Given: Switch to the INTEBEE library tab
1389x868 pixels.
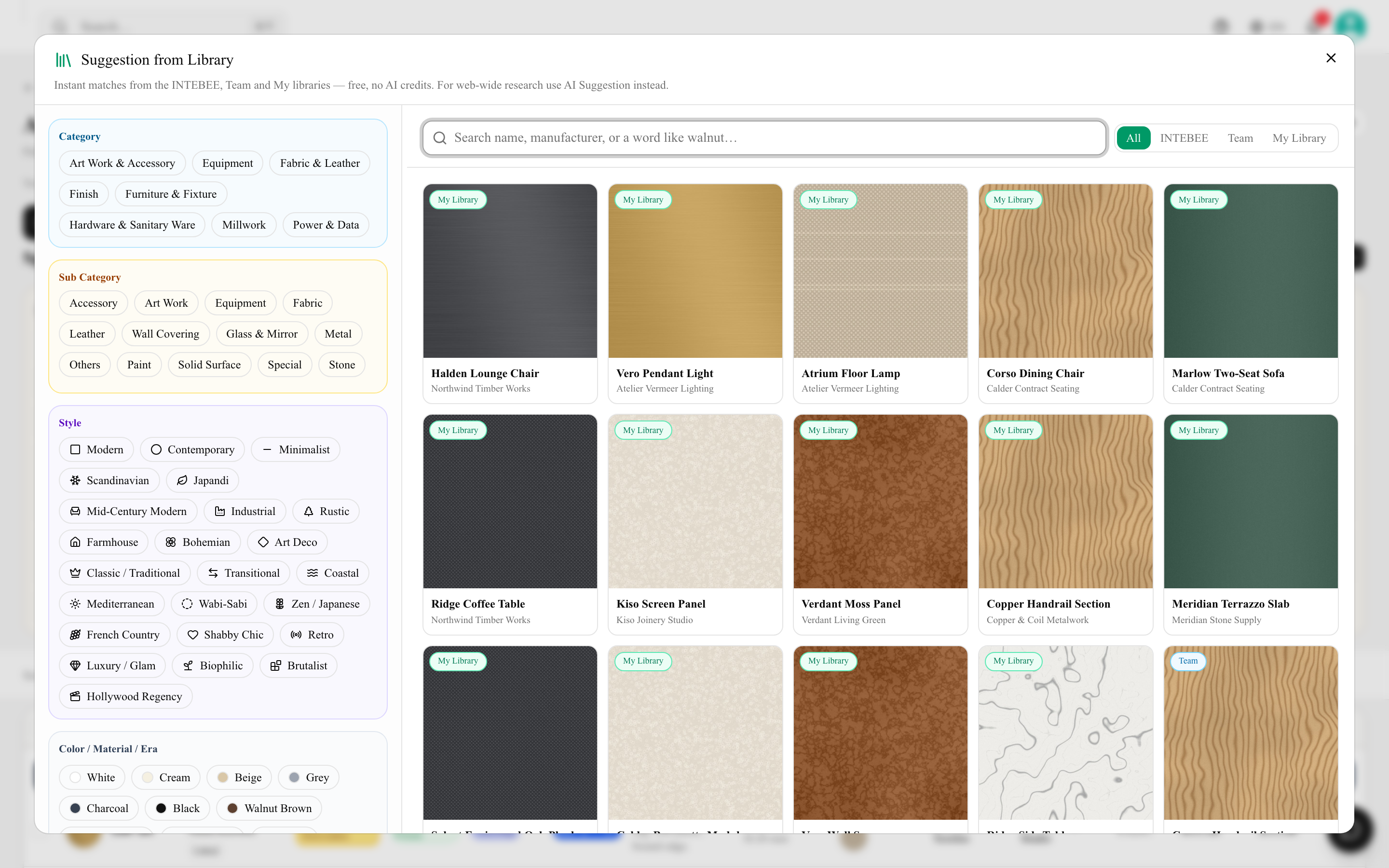Looking at the screenshot, I should [1184, 138].
